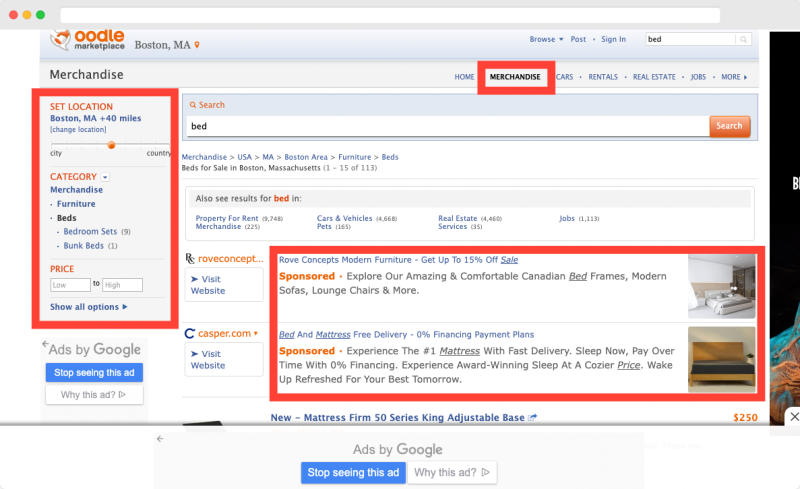Open Pets results link

[x=324, y=227]
